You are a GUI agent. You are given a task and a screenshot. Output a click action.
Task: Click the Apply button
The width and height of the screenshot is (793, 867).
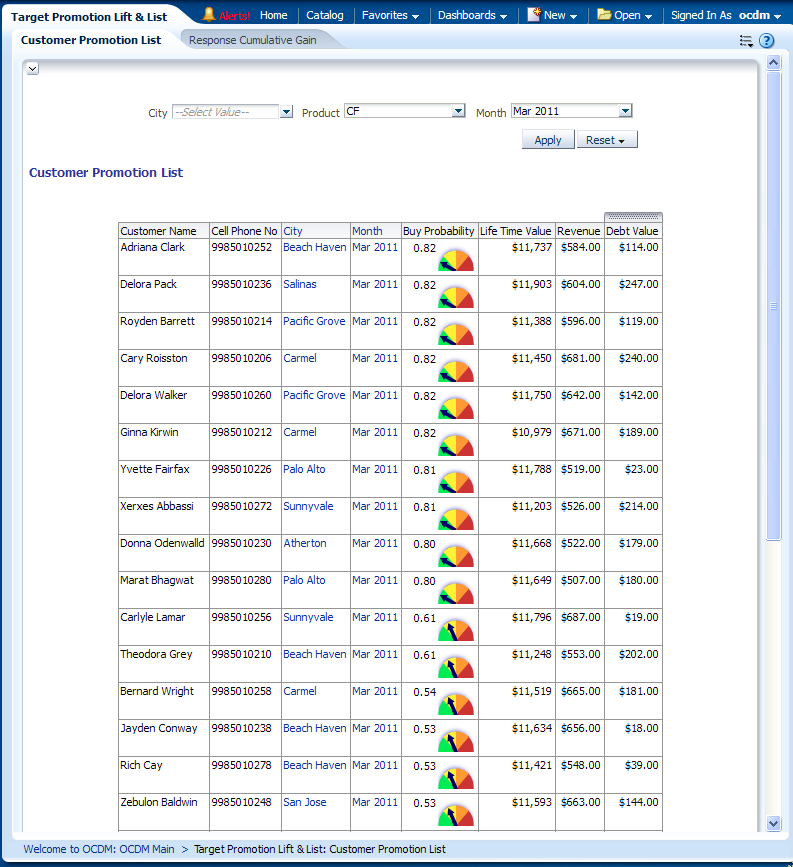(547, 140)
